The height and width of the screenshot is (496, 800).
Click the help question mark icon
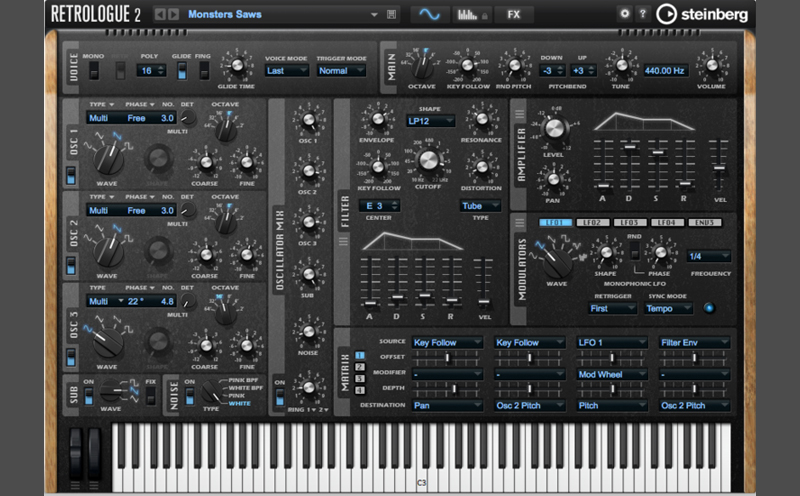[x=643, y=14]
